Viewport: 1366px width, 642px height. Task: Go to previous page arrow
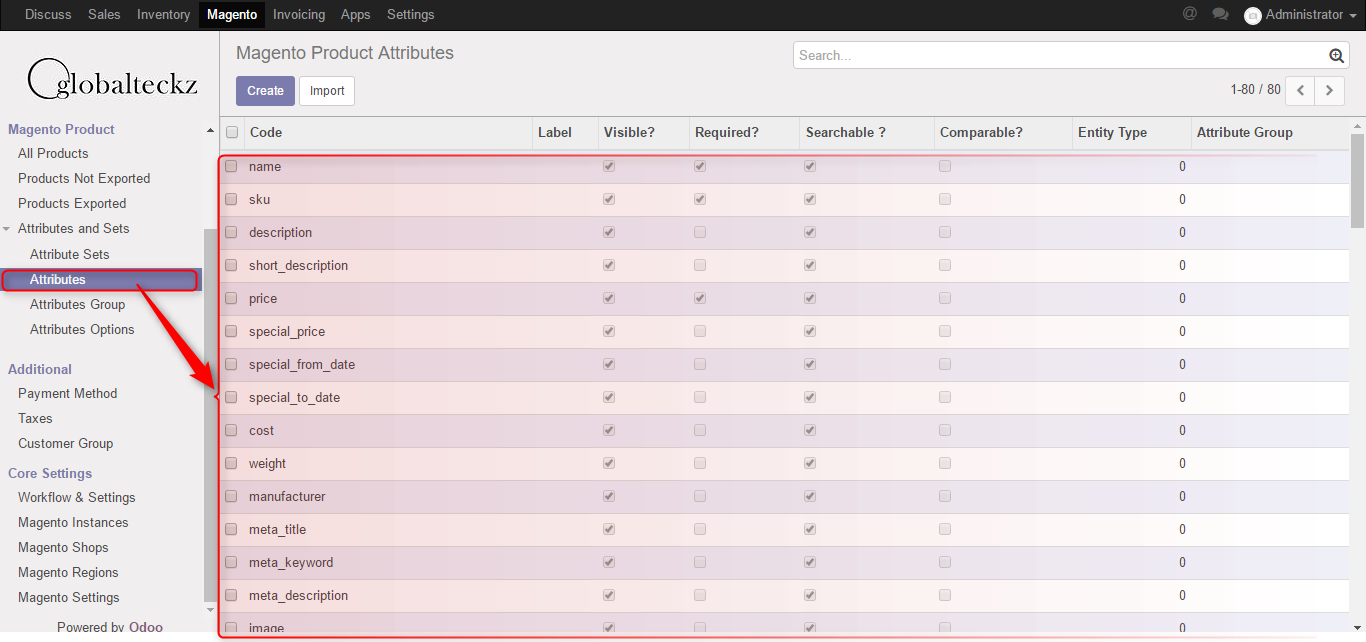pyautogui.click(x=1300, y=90)
